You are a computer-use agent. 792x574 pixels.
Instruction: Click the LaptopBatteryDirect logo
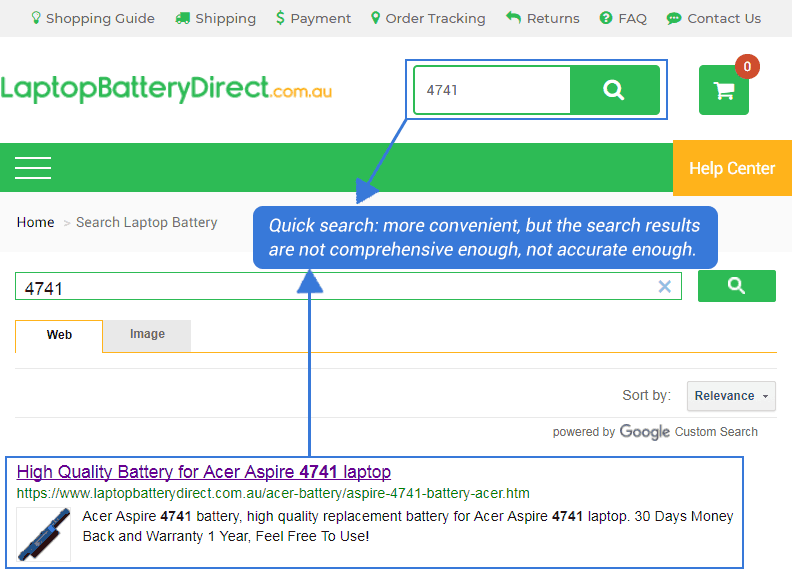coord(166,89)
